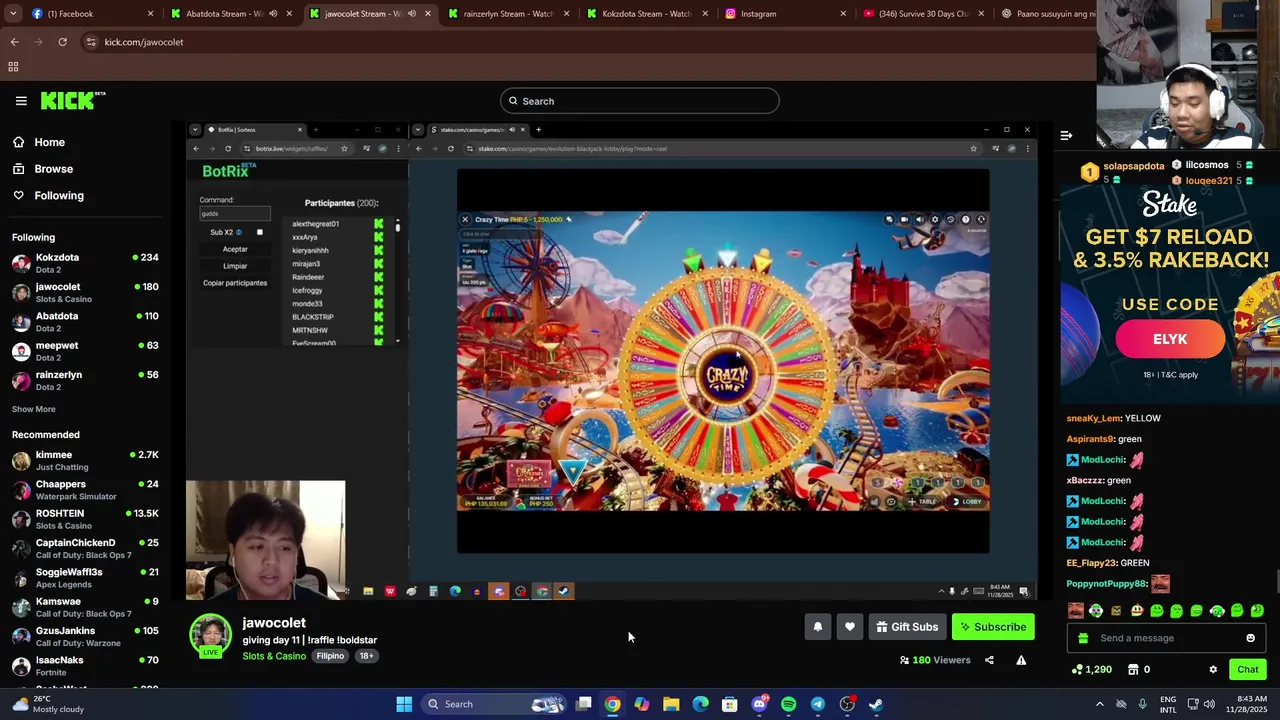Open emoji picker in message box
1280x720 pixels.
pos(1250,638)
